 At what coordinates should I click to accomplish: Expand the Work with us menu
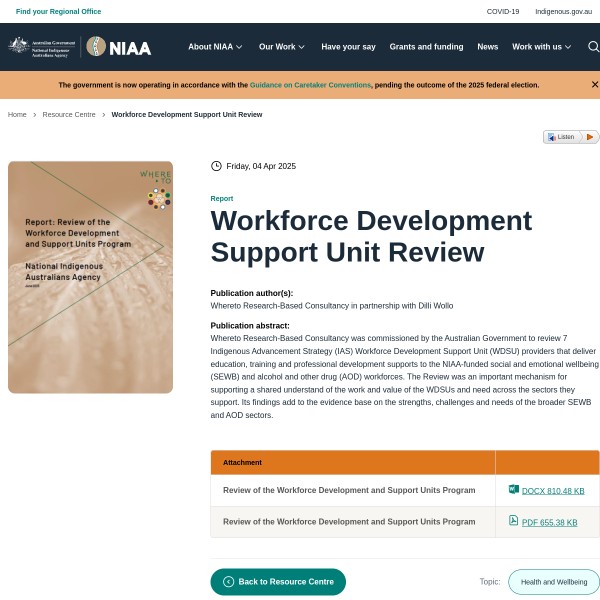541,47
